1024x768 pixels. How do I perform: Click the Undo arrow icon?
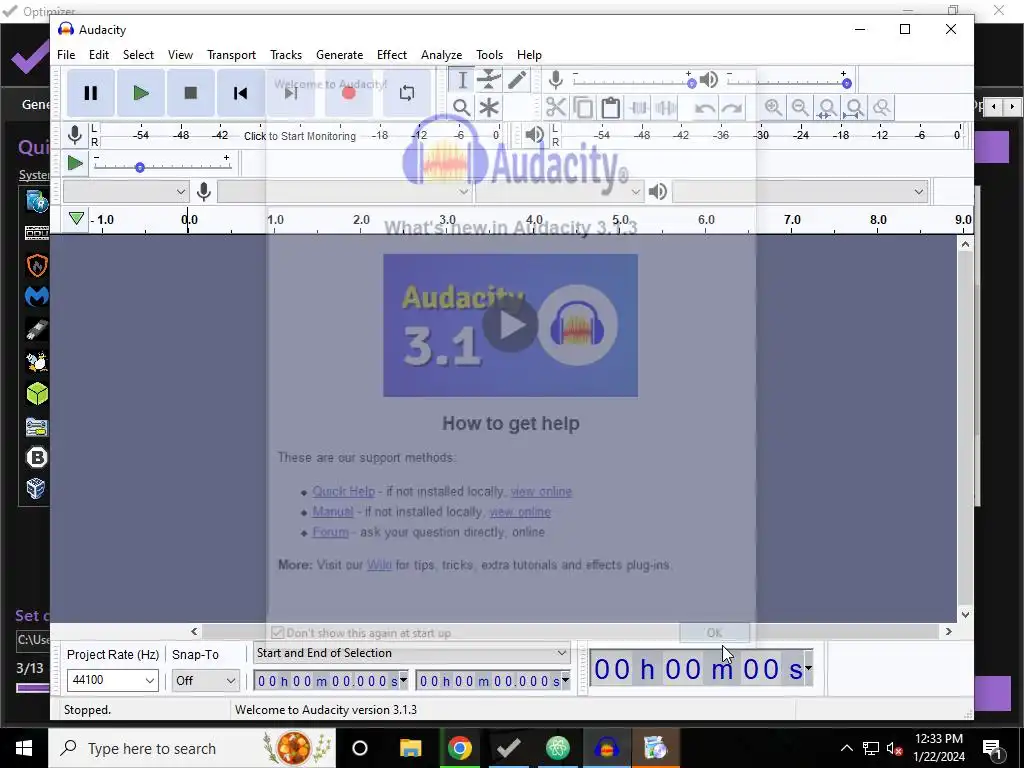tap(704, 107)
